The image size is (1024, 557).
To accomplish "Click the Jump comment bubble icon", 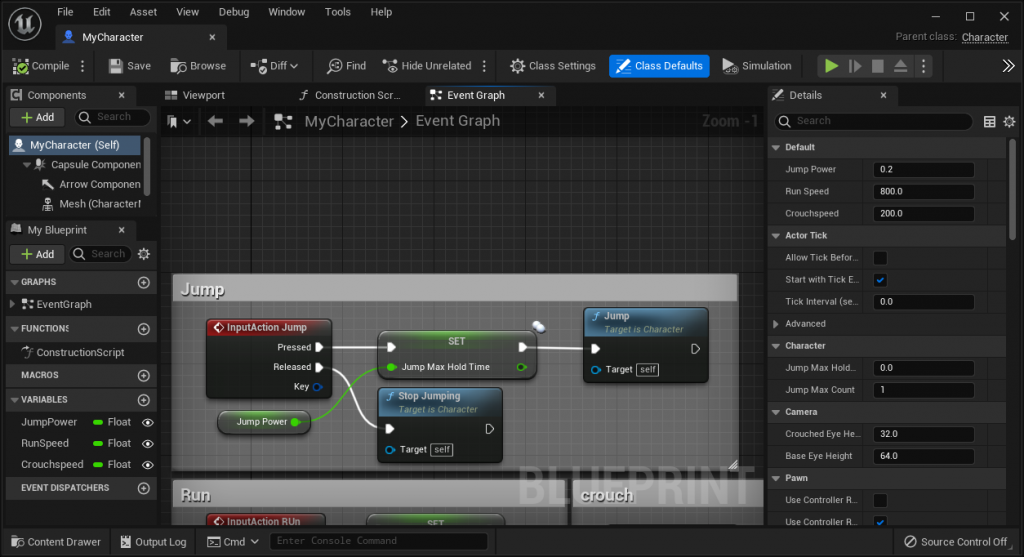I will (538, 326).
